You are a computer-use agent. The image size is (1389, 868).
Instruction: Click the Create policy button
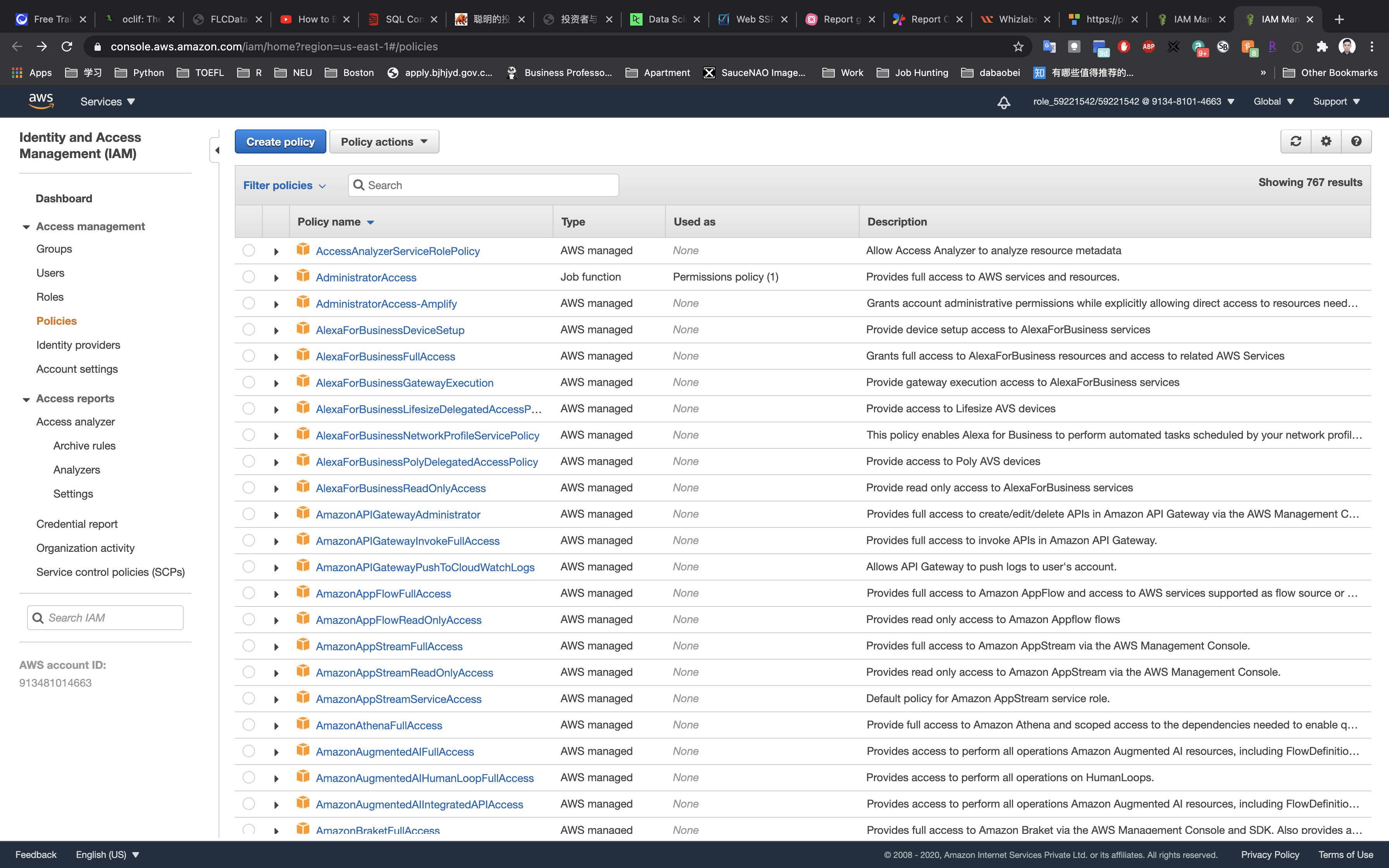click(x=280, y=142)
